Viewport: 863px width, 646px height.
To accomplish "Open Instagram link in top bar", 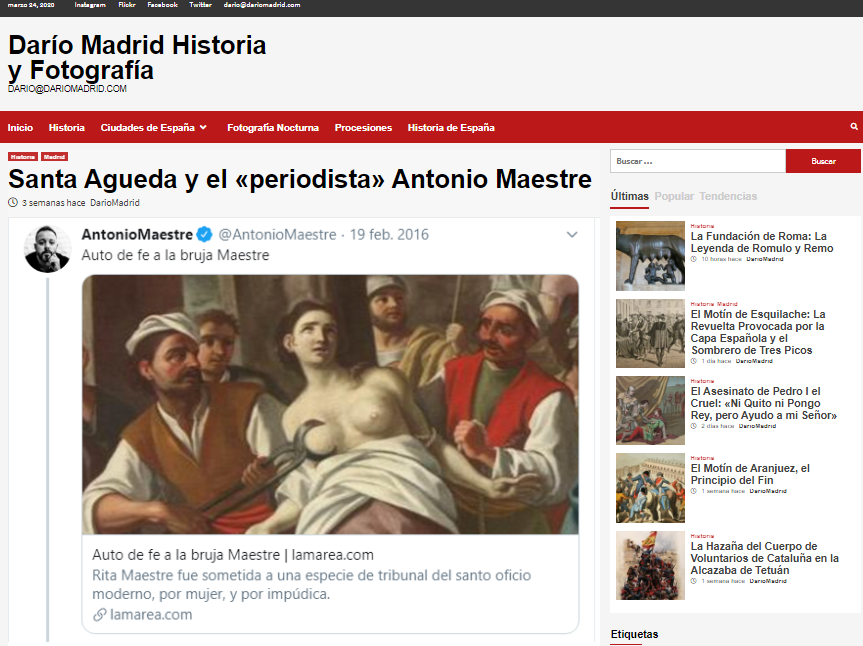I will click(90, 5).
